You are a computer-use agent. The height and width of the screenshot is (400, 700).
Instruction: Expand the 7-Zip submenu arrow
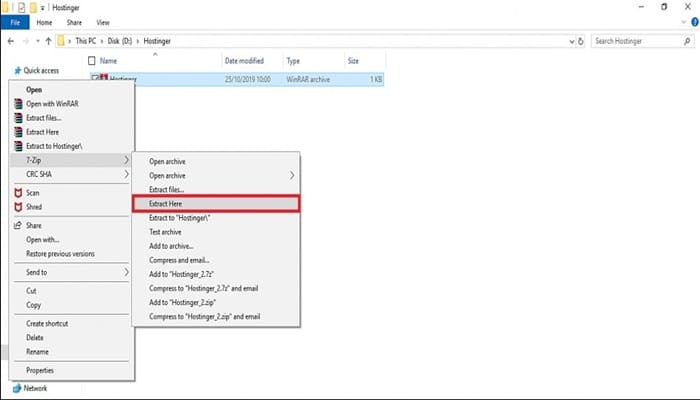click(x=126, y=160)
